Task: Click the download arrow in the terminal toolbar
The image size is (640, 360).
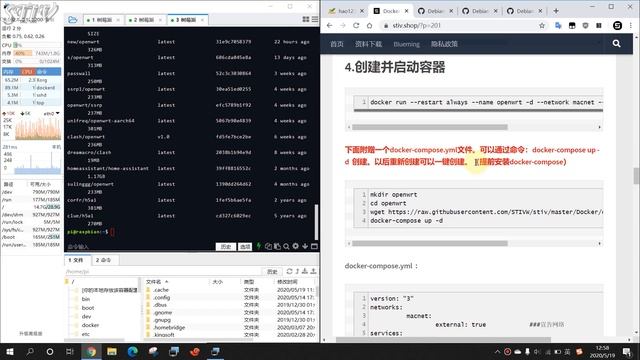Action: click(305, 246)
